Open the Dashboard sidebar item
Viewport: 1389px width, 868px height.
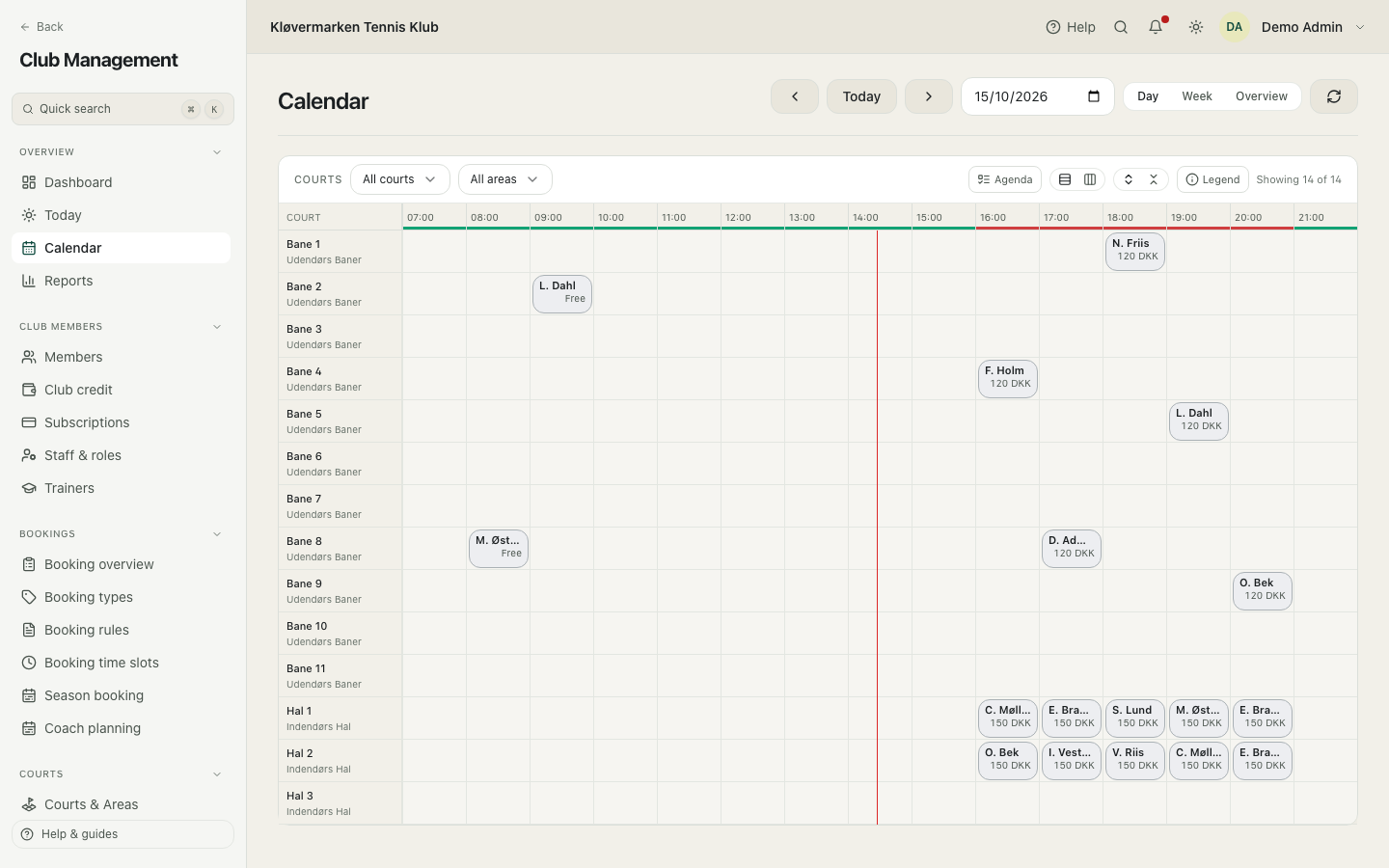point(121,182)
